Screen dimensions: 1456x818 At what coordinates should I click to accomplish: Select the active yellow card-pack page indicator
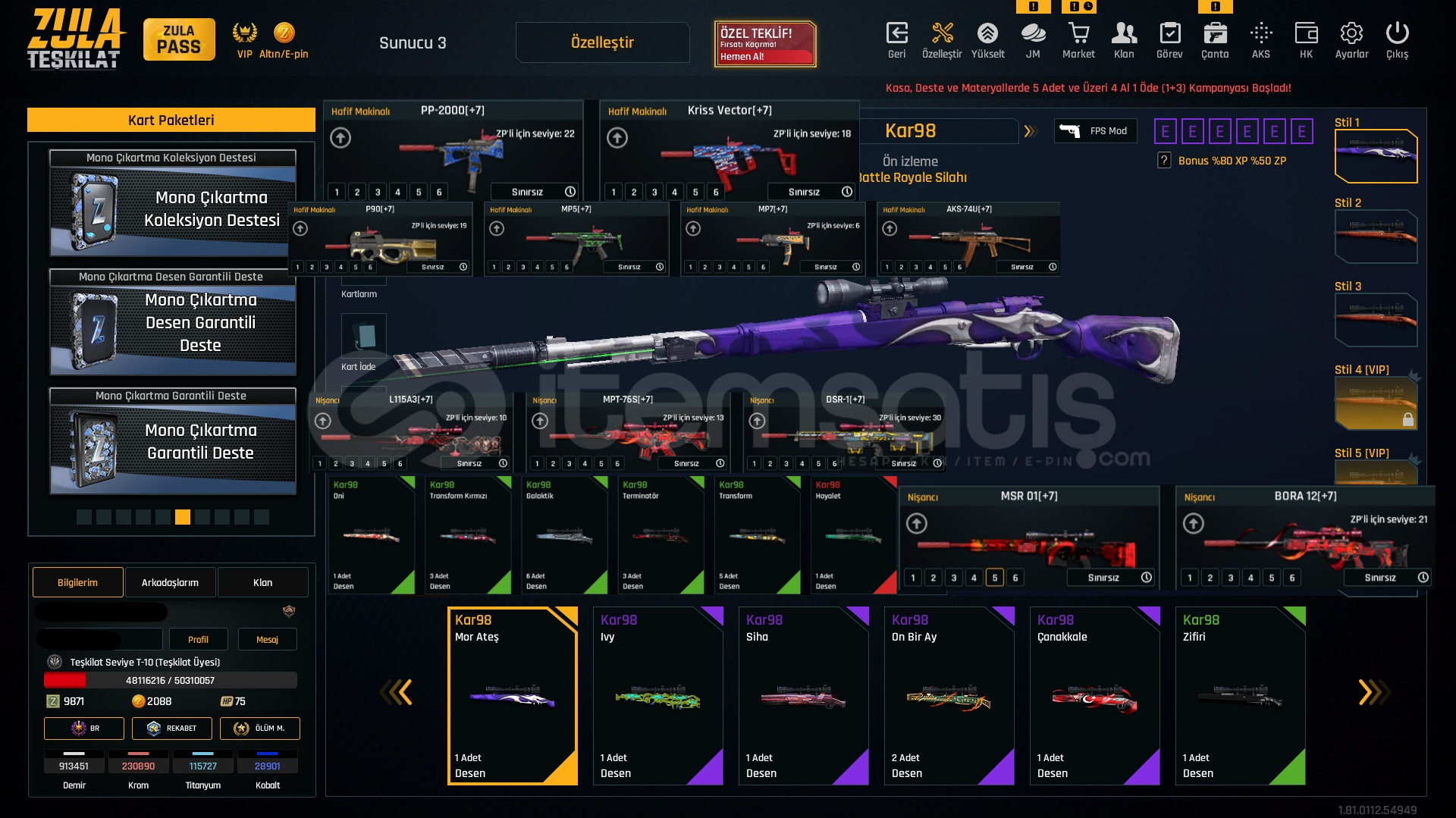click(x=183, y=517)
